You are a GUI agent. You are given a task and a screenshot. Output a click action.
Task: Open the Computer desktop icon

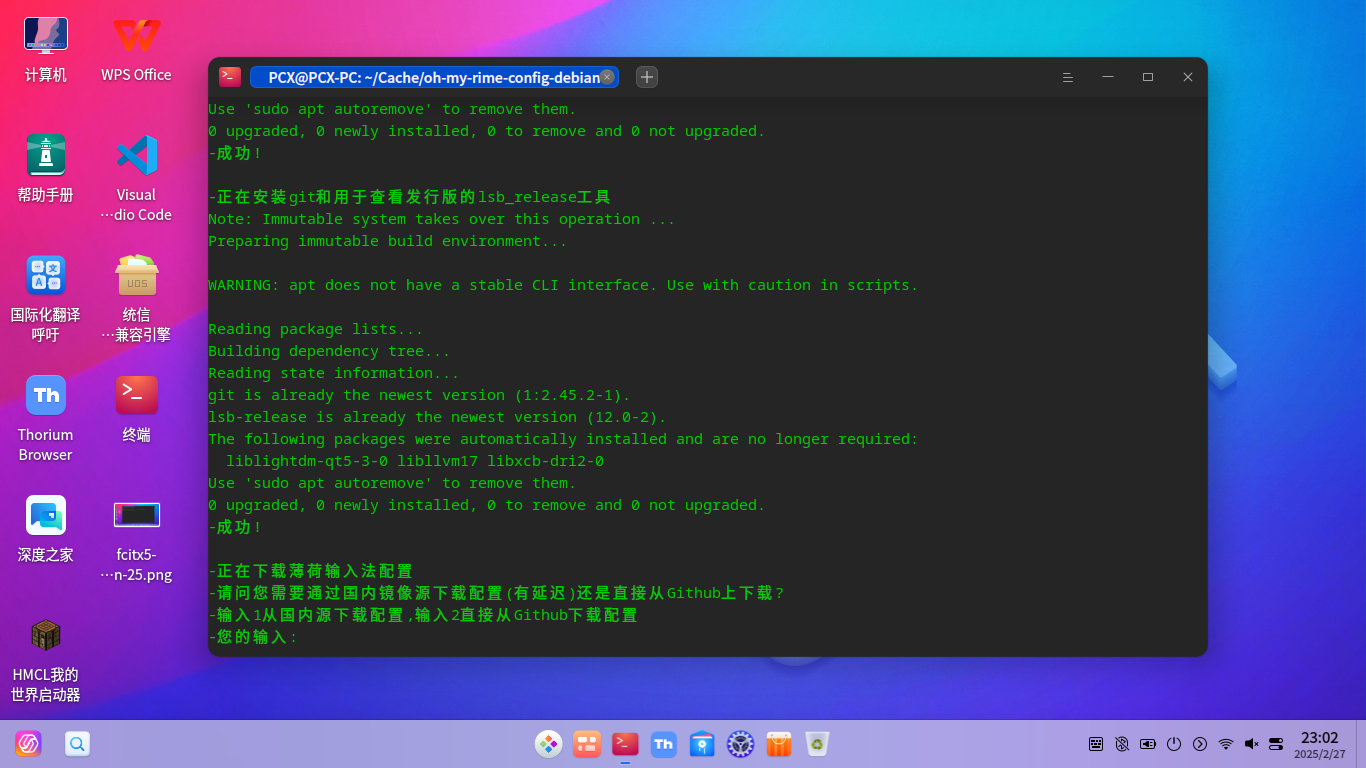pos(46,36)
